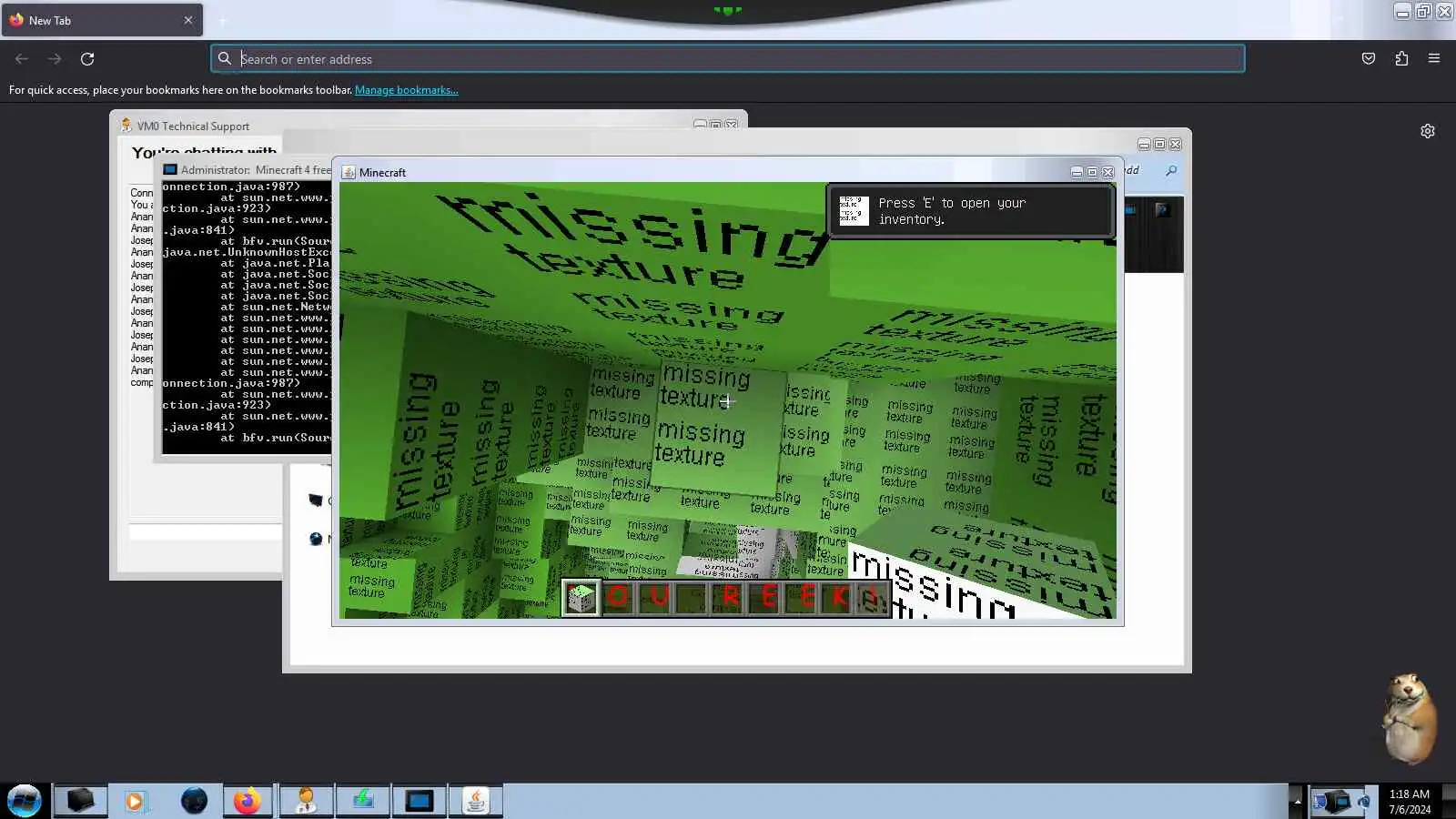Click the Search or enter address bar
The image size is (1456, 819).
pyautogui.click(x=727, y=59)
